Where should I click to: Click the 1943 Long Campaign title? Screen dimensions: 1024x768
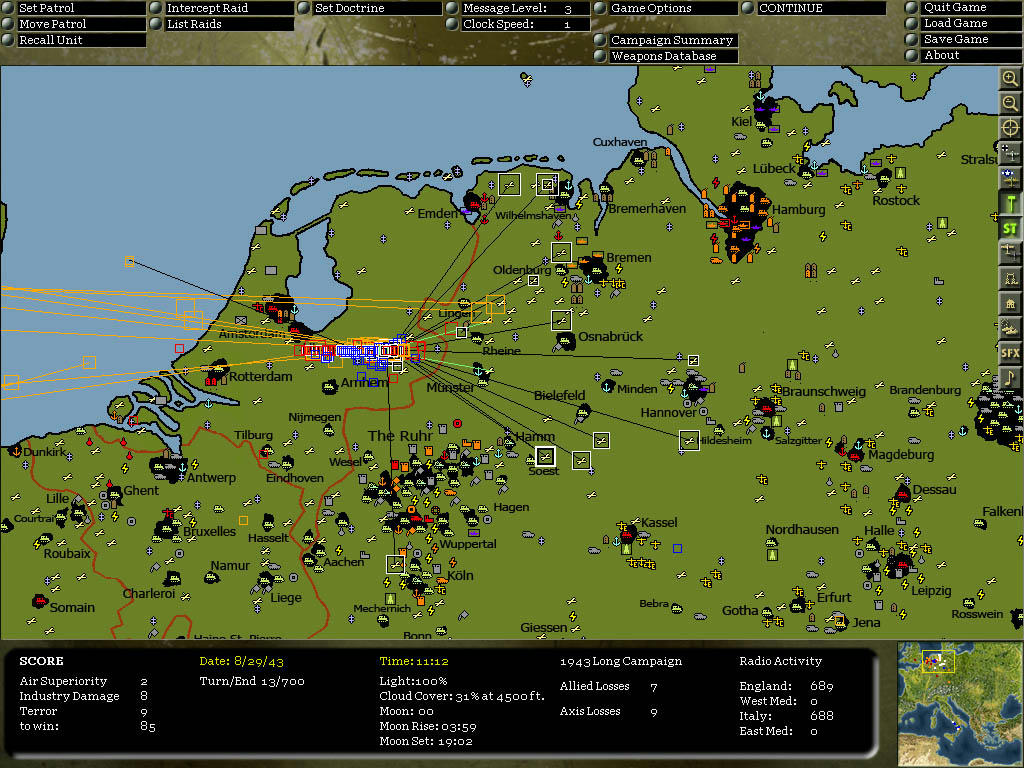(620, 661)
